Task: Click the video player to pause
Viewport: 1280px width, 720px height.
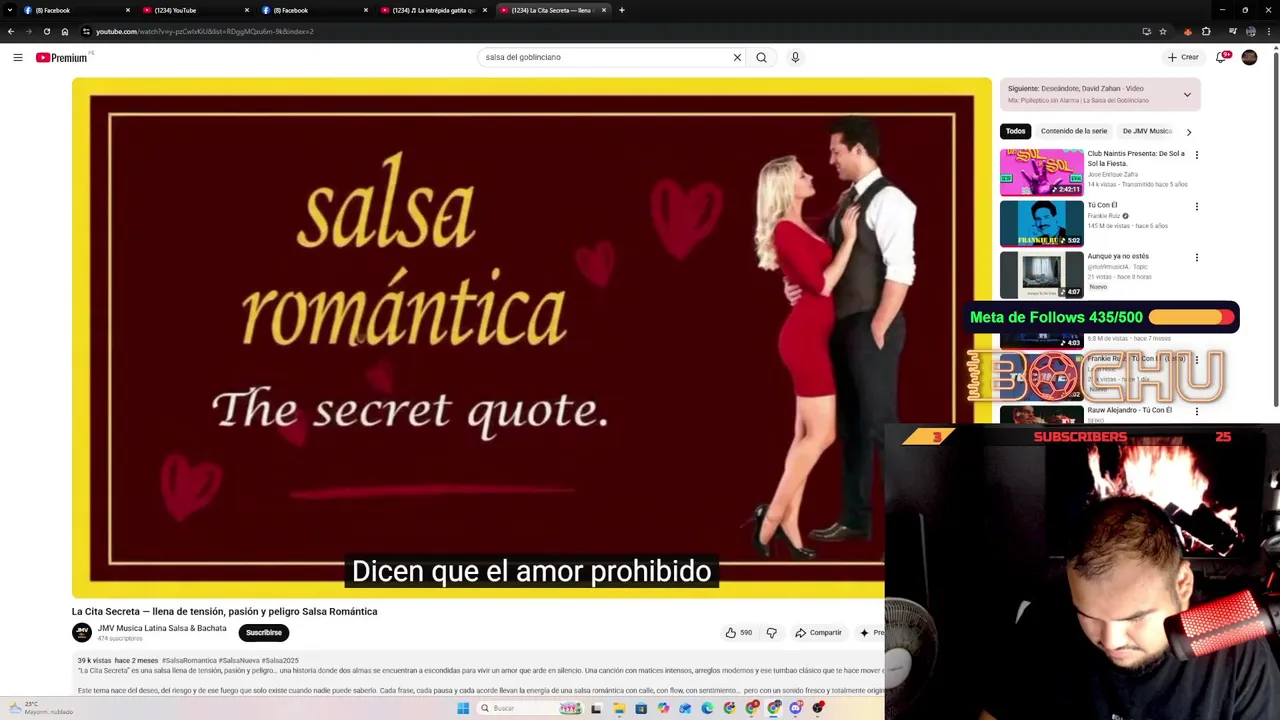Action: point(531,337)
